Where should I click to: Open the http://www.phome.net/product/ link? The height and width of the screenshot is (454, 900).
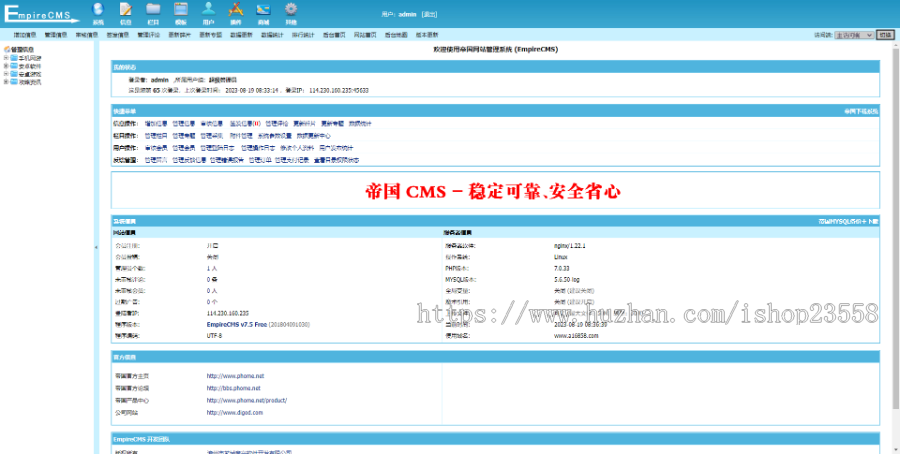(247, 400)
